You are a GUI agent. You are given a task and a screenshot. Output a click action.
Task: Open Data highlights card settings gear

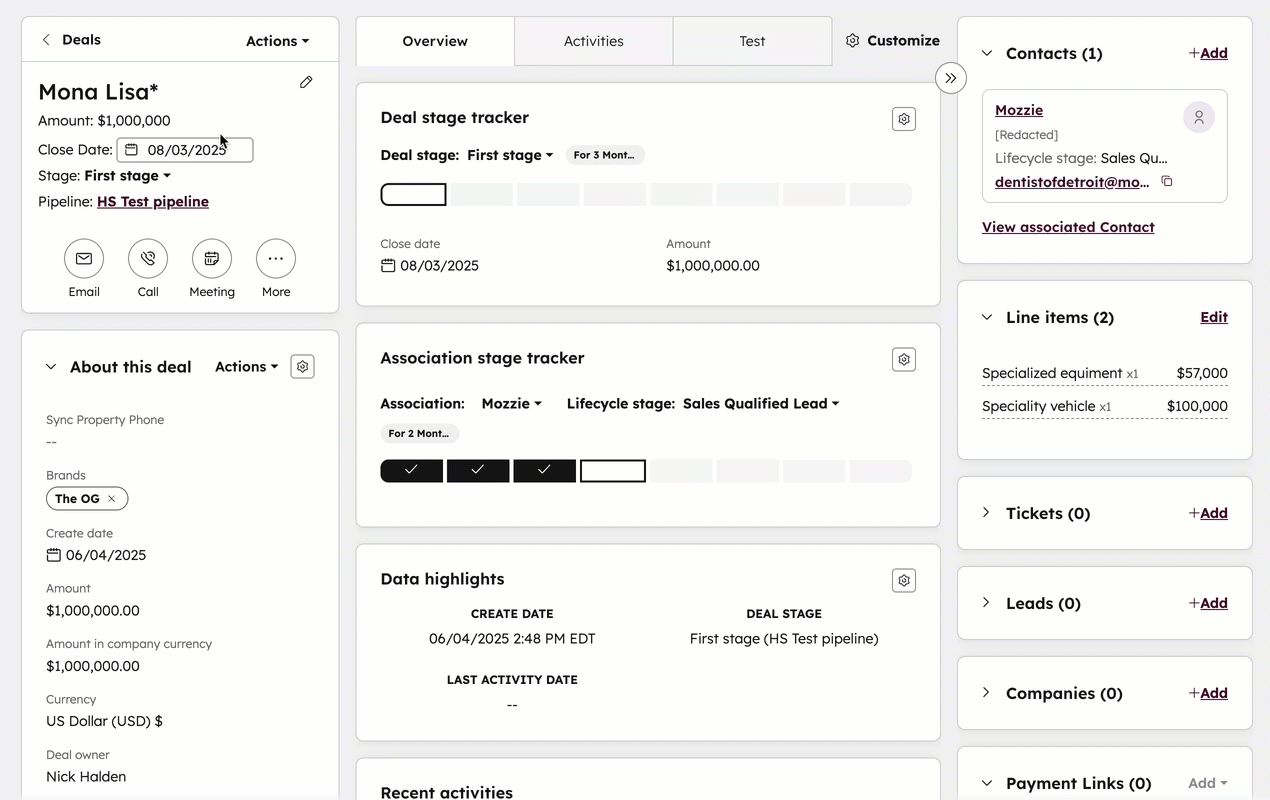click(x=903, y=580)
